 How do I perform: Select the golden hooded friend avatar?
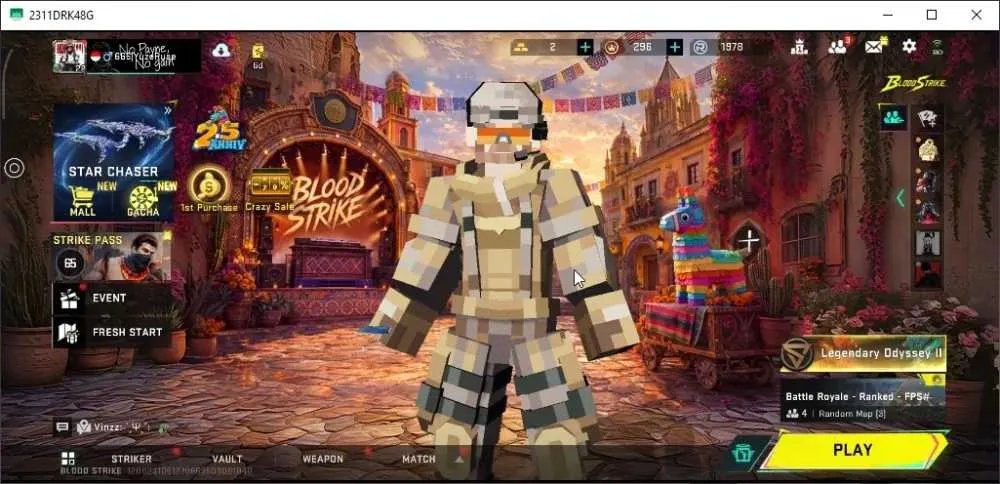(928, 150)
